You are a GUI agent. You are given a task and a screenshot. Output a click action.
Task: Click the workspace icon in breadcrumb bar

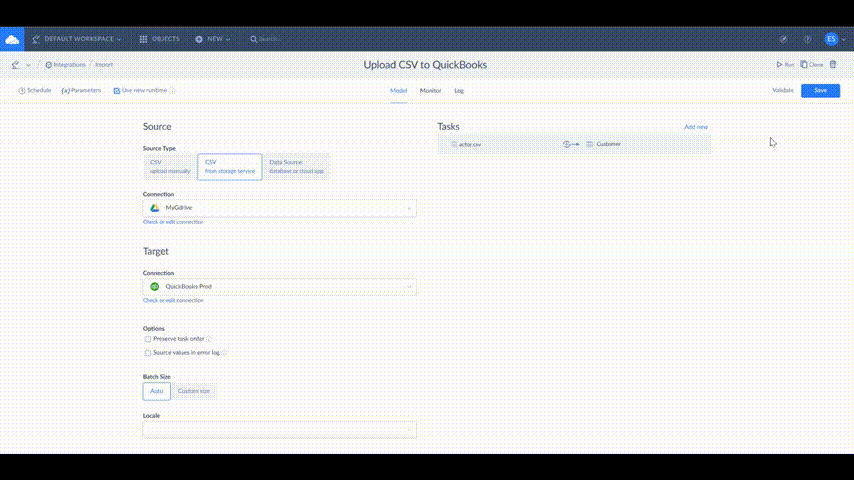[x=15, y=65]
